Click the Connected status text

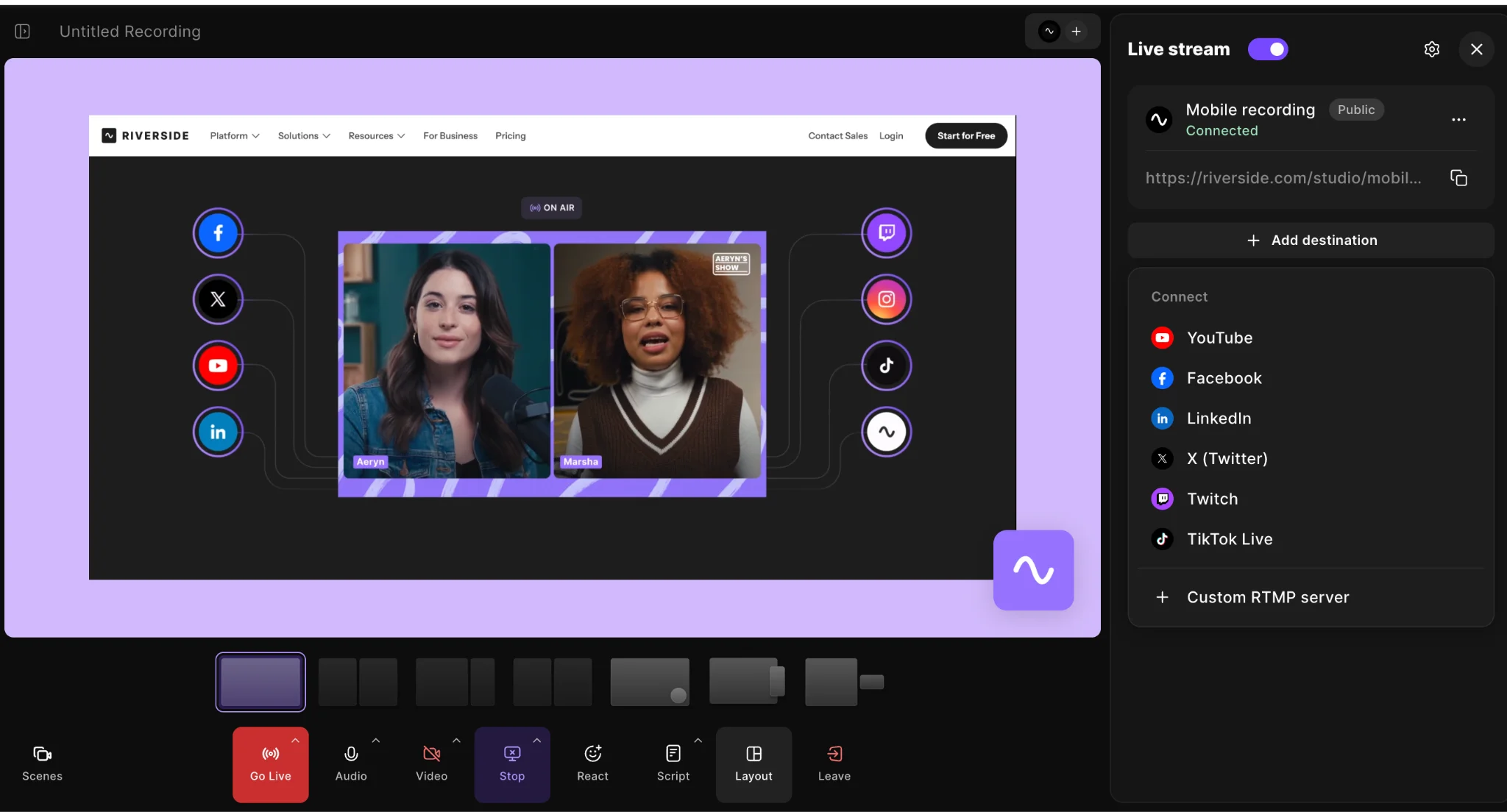coord(1221,131)
